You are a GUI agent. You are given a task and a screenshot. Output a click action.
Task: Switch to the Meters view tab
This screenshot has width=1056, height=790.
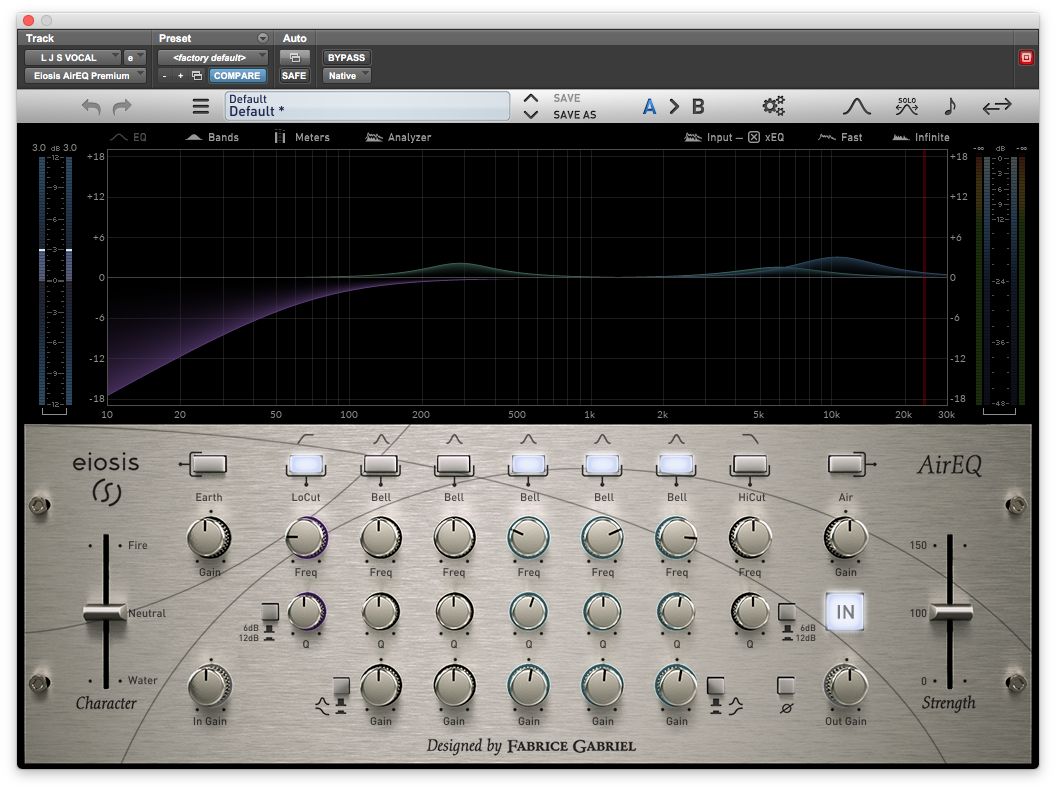[x=302, y=137]
